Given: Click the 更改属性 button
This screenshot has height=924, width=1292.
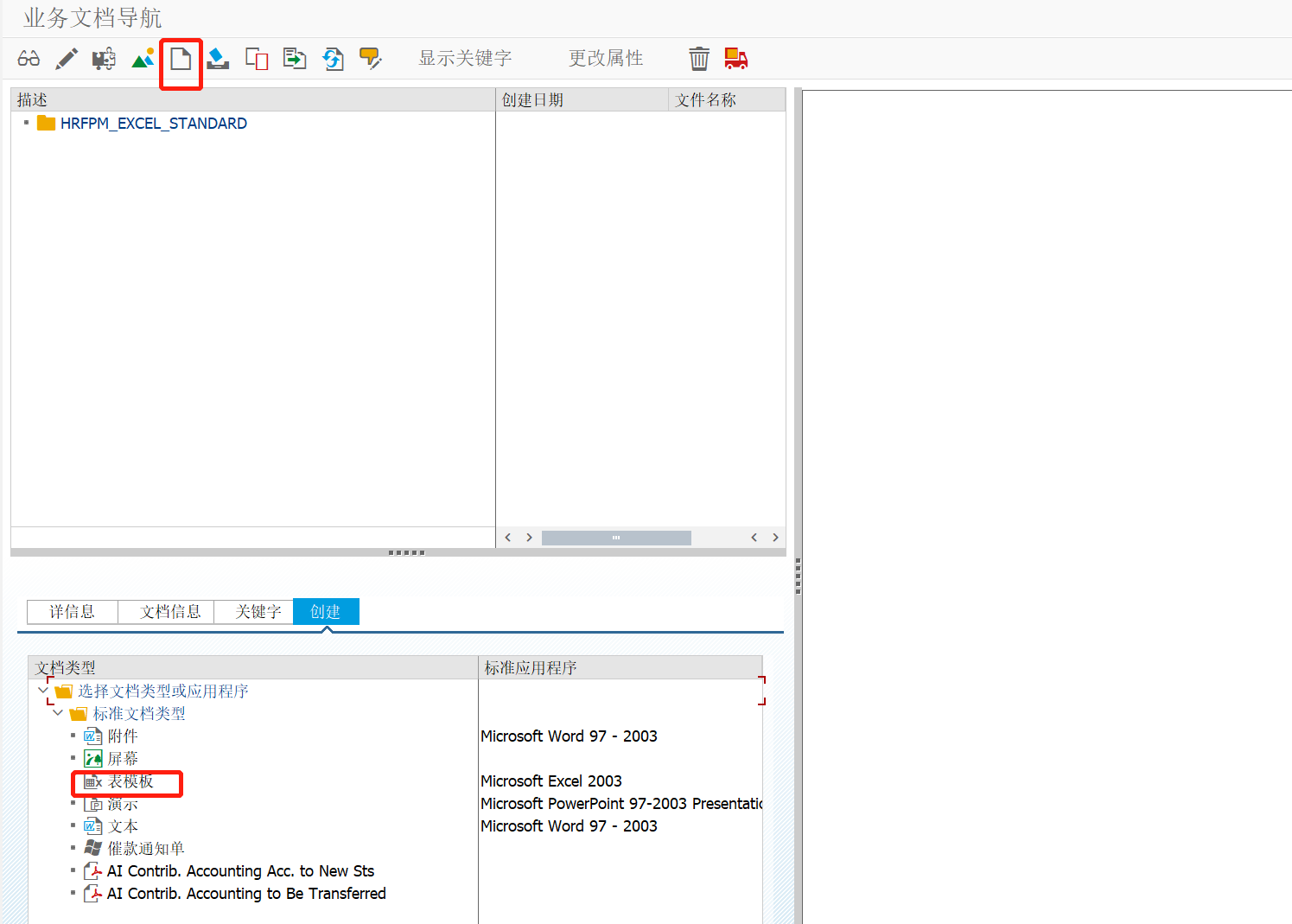Looking at the screenshot, I should (x=606, y=58).
